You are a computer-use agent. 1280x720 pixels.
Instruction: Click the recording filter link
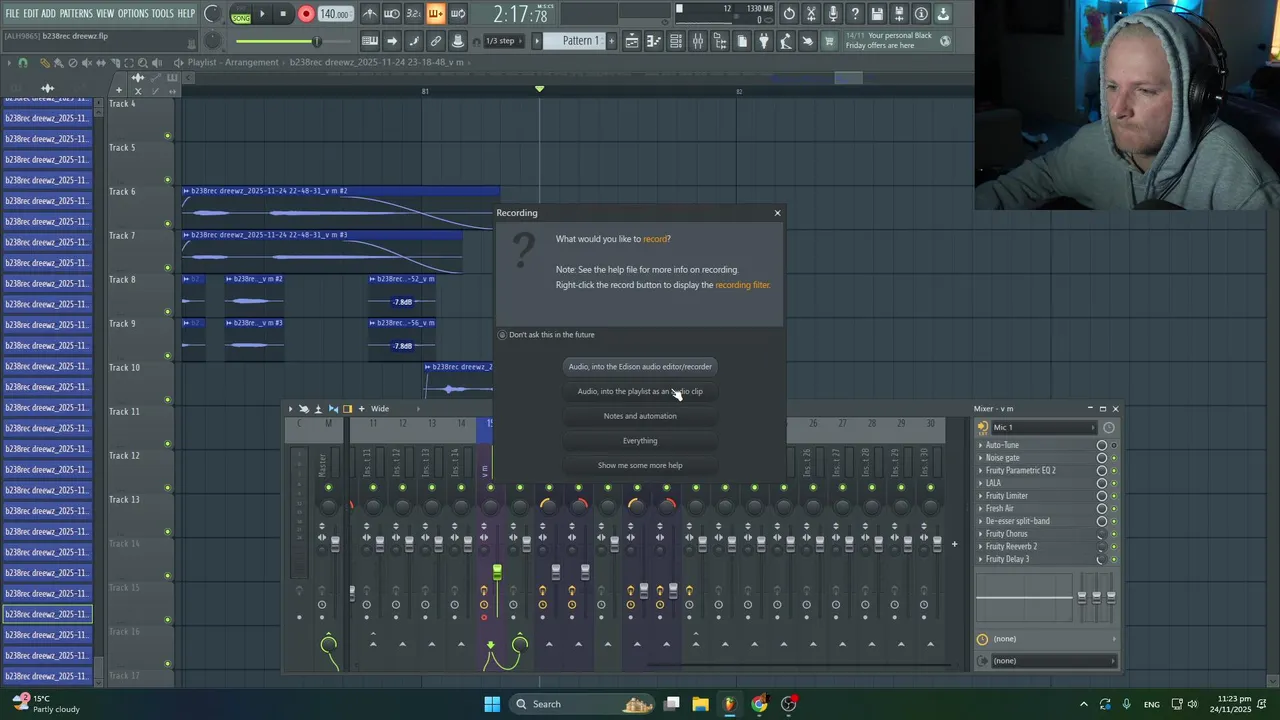coord(742,285)
